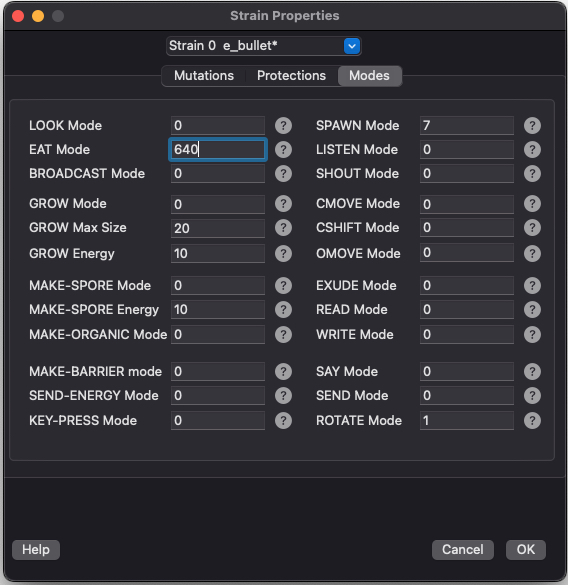This screenshot has width=568, height=585.
Task: Select the Modes tab
Action: 369,76
